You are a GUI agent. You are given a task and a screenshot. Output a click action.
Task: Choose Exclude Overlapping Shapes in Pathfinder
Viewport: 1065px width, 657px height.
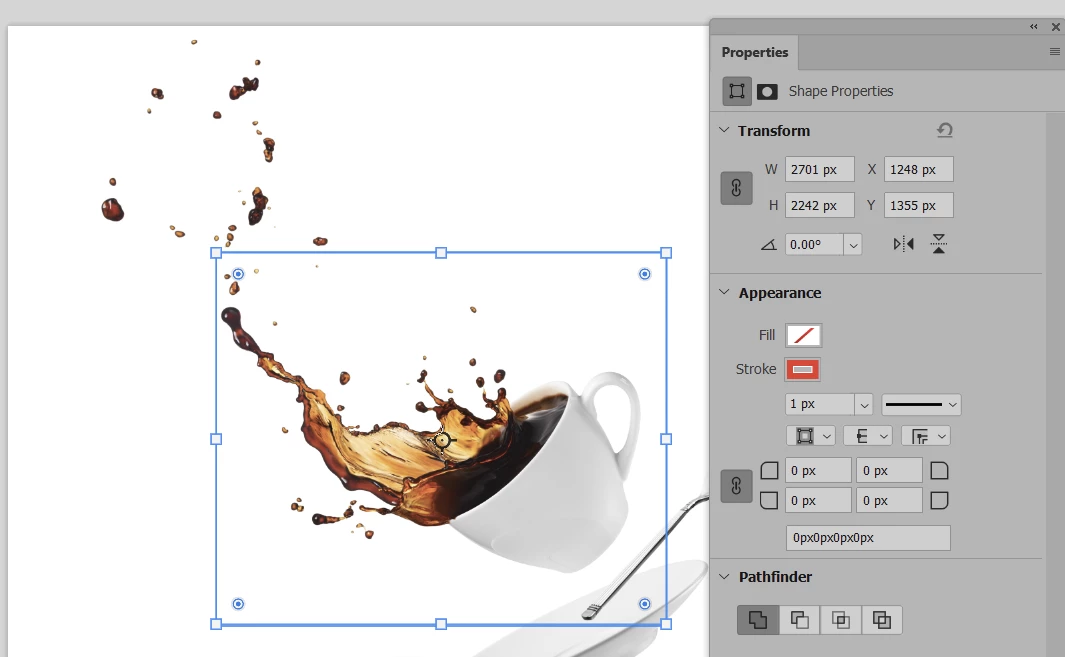[882, 620]
